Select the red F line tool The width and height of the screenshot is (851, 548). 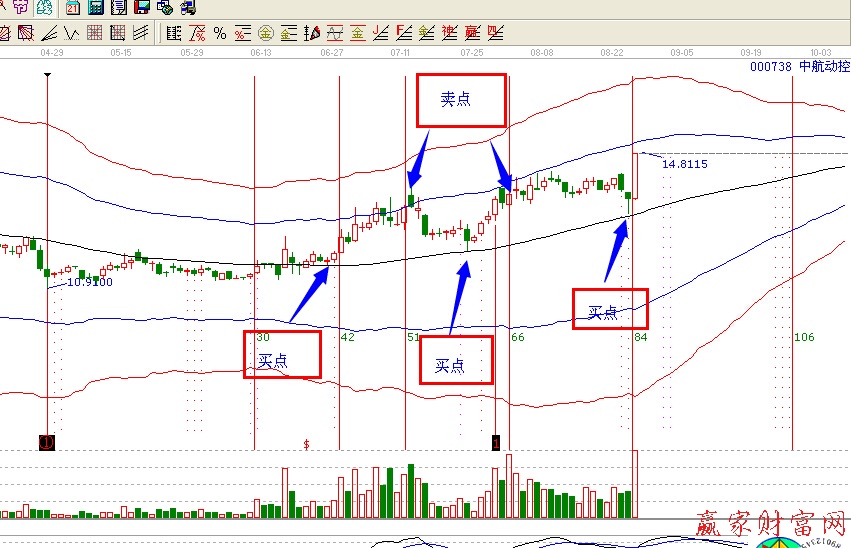(403, 33)
